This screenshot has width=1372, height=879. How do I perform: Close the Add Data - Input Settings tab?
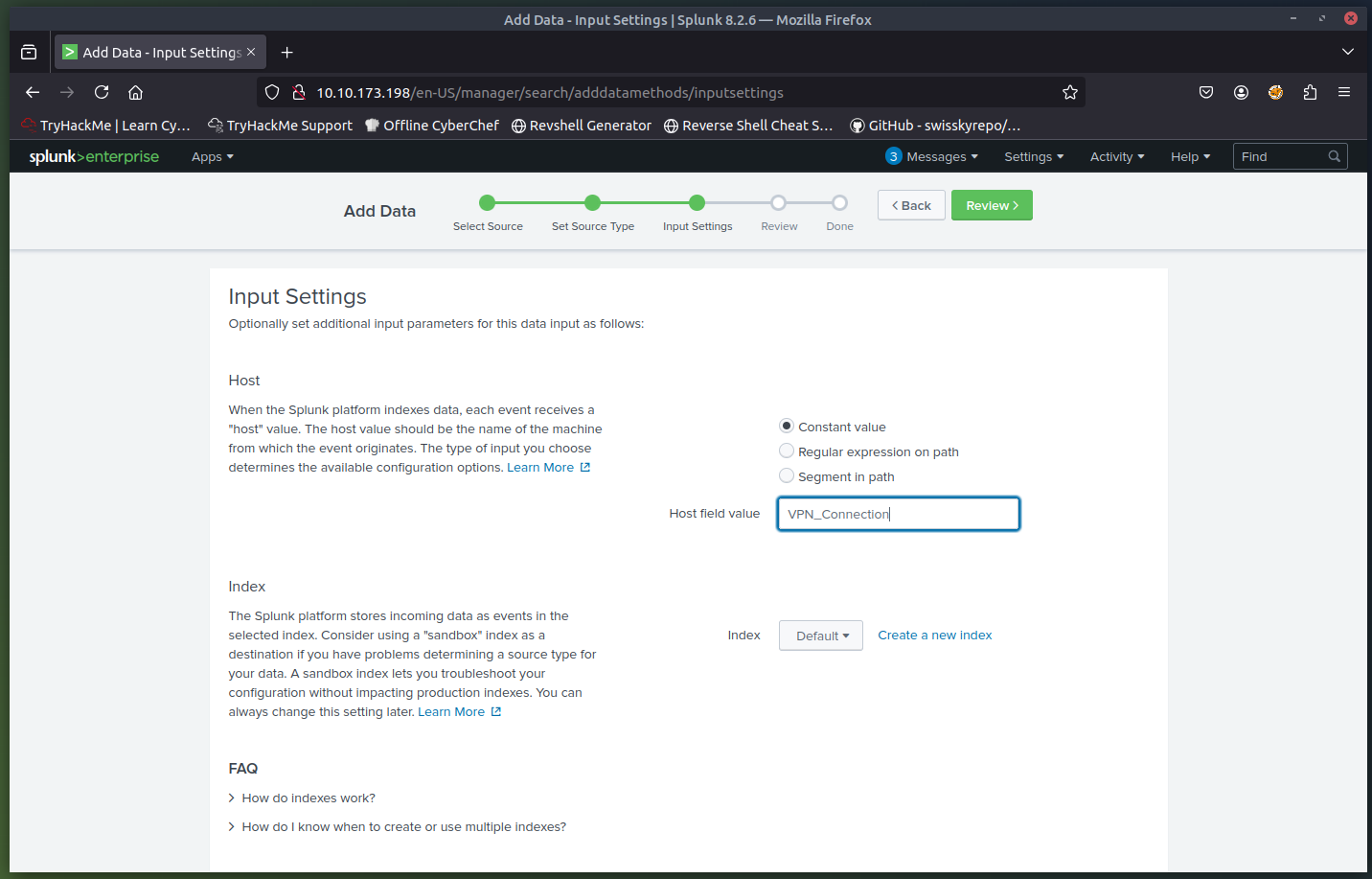tap(251, 52)
